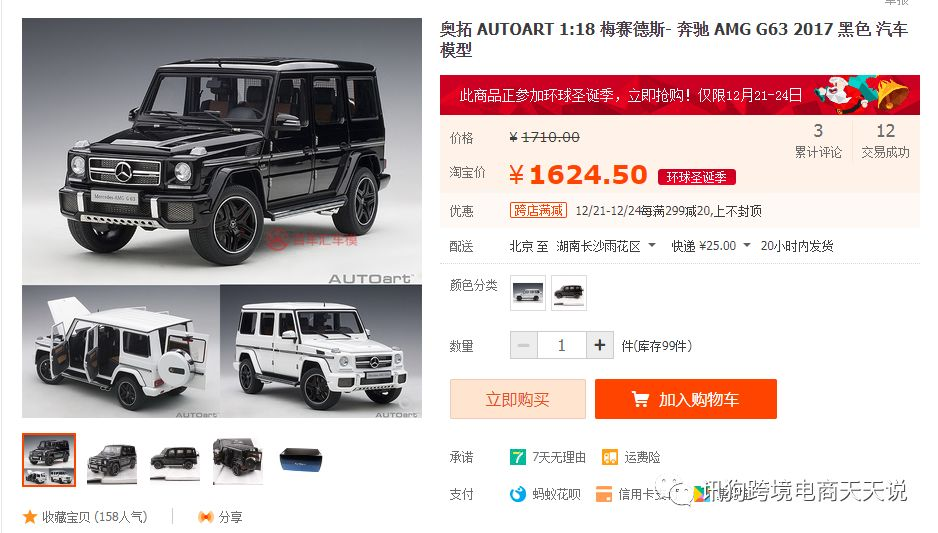The image size is (938, 533).
Task: Click the 立即购买 buy now button
Action: coord(517,399)
